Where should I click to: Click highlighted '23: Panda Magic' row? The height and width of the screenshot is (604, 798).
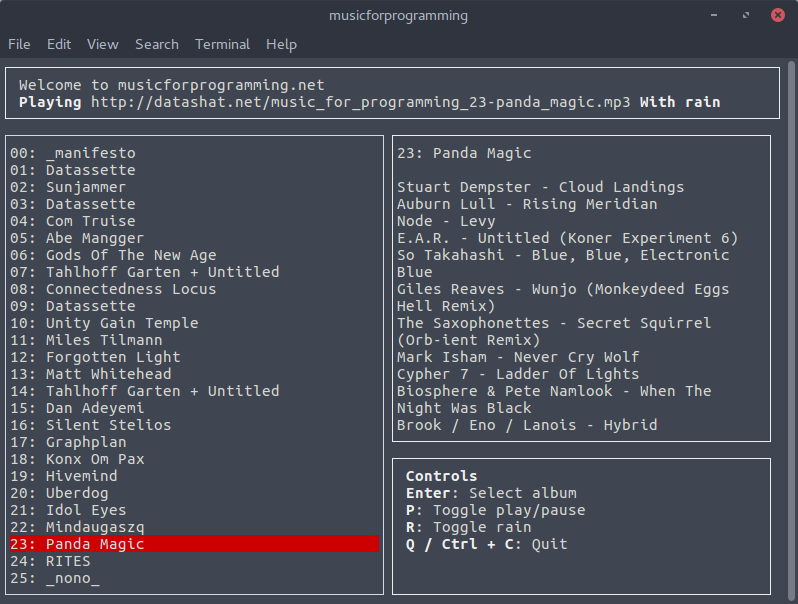194,544
